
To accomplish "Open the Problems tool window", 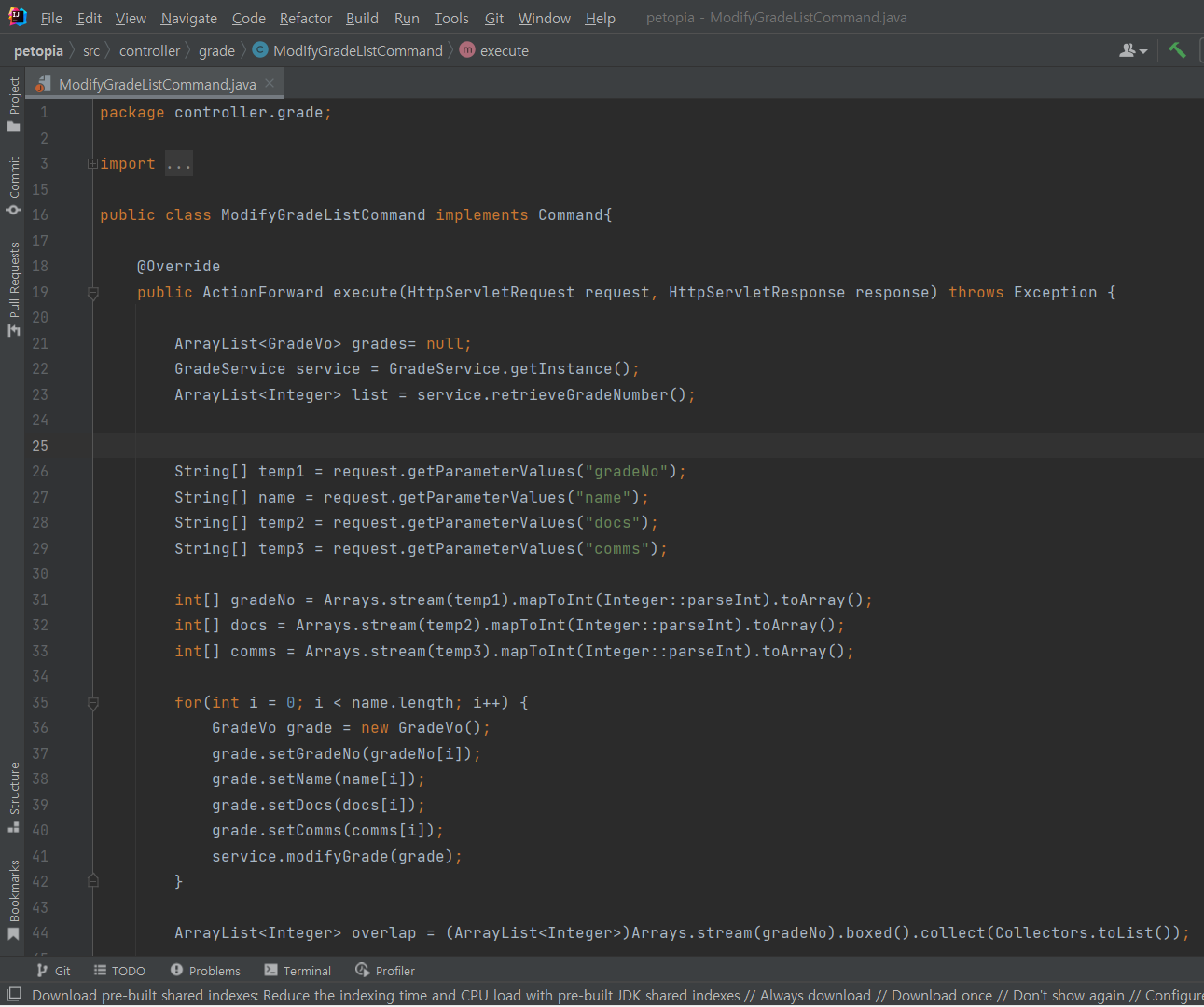I will pyautogui.click(x=205, y=971).
